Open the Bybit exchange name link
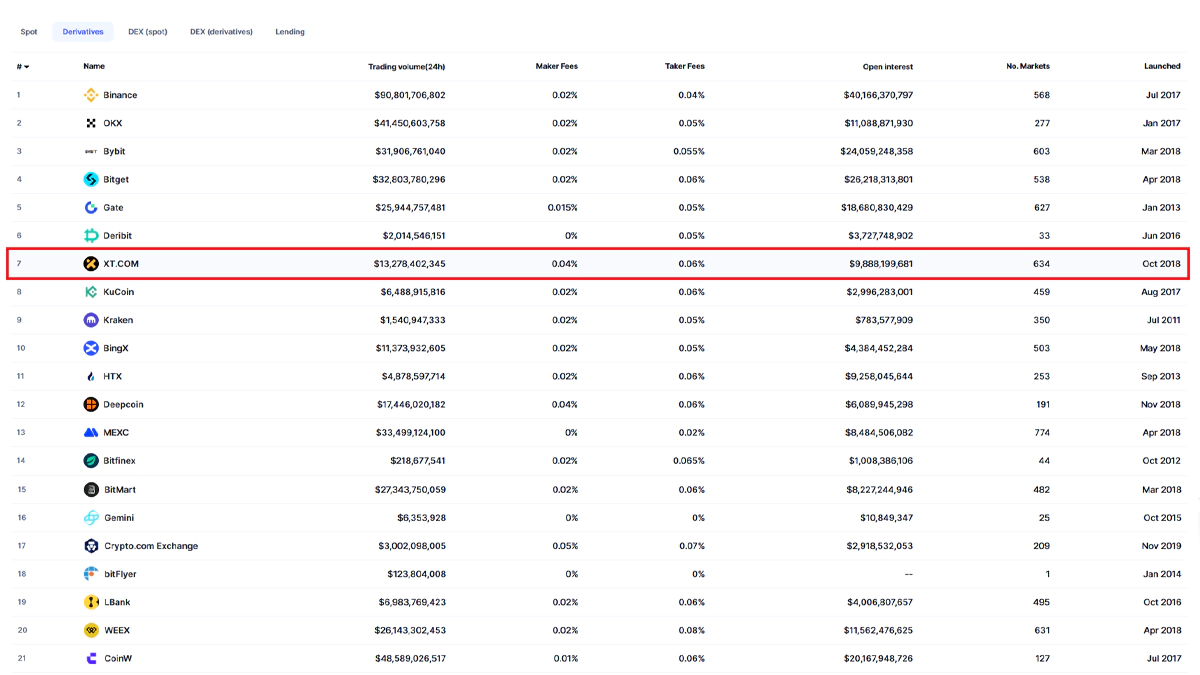Image resolution: width=1200 pixels, height=675 pixels. pyautogui.click(x=114, y=151)
